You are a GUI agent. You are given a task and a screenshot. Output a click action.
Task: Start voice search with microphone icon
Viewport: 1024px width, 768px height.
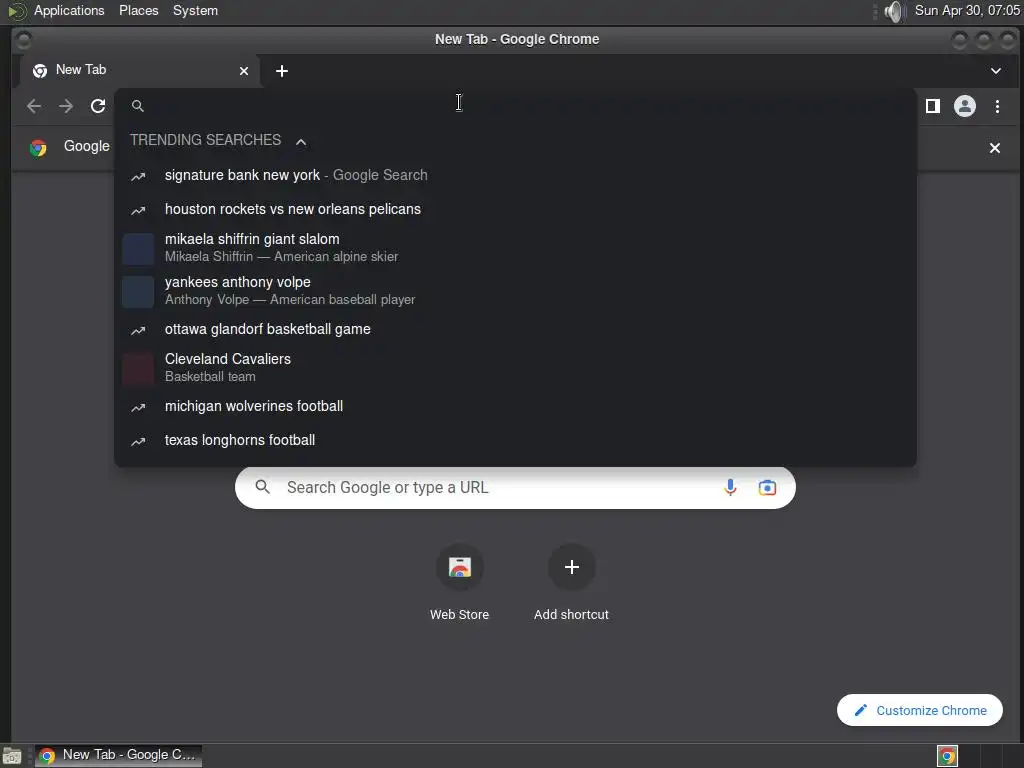(730, 487)
